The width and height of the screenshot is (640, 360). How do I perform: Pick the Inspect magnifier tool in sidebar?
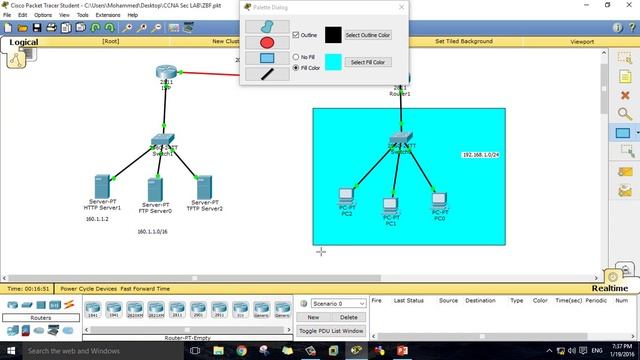[625, 113]
